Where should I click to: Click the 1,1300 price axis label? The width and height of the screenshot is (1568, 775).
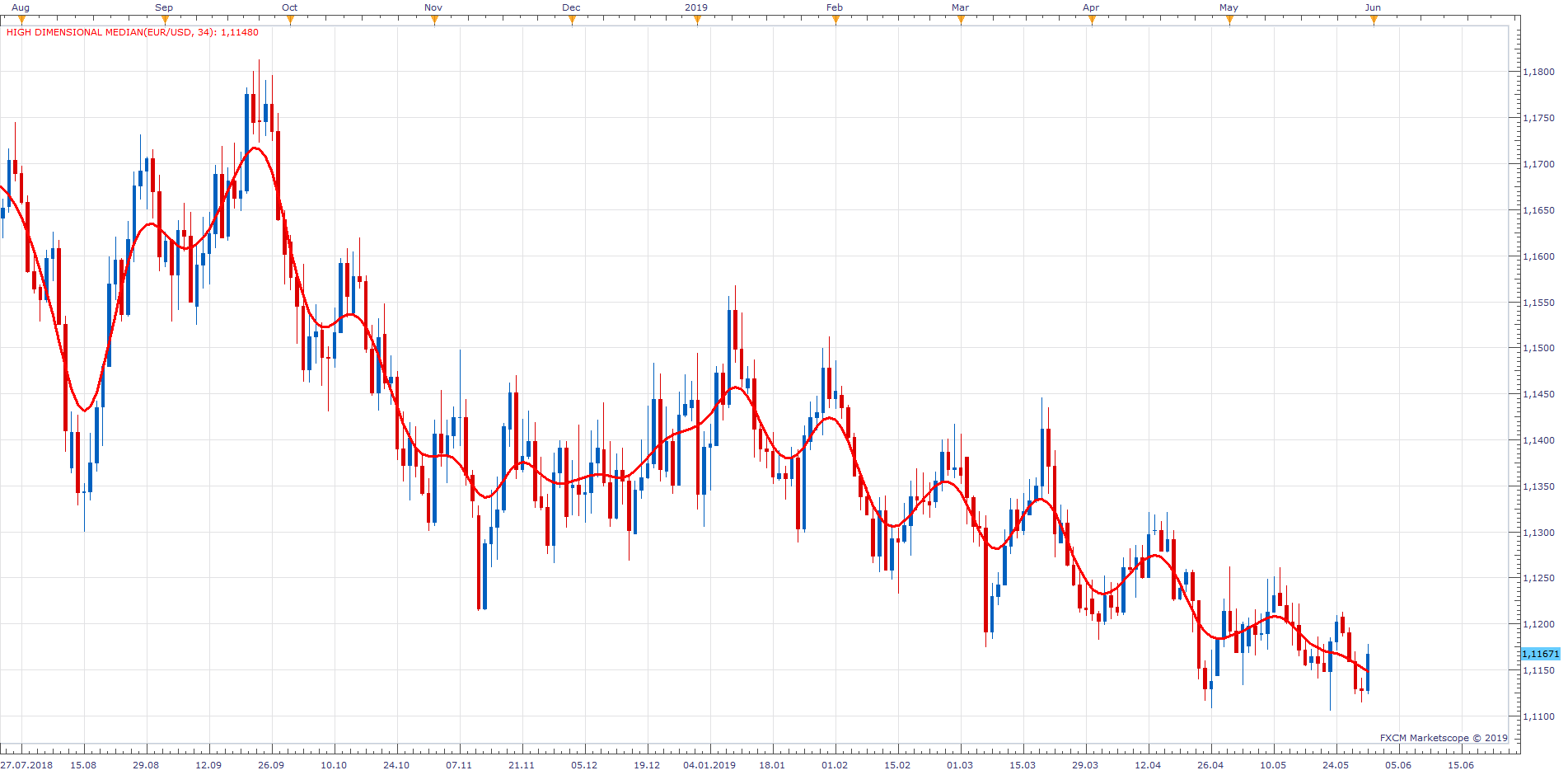click(x=1538, y=533)
